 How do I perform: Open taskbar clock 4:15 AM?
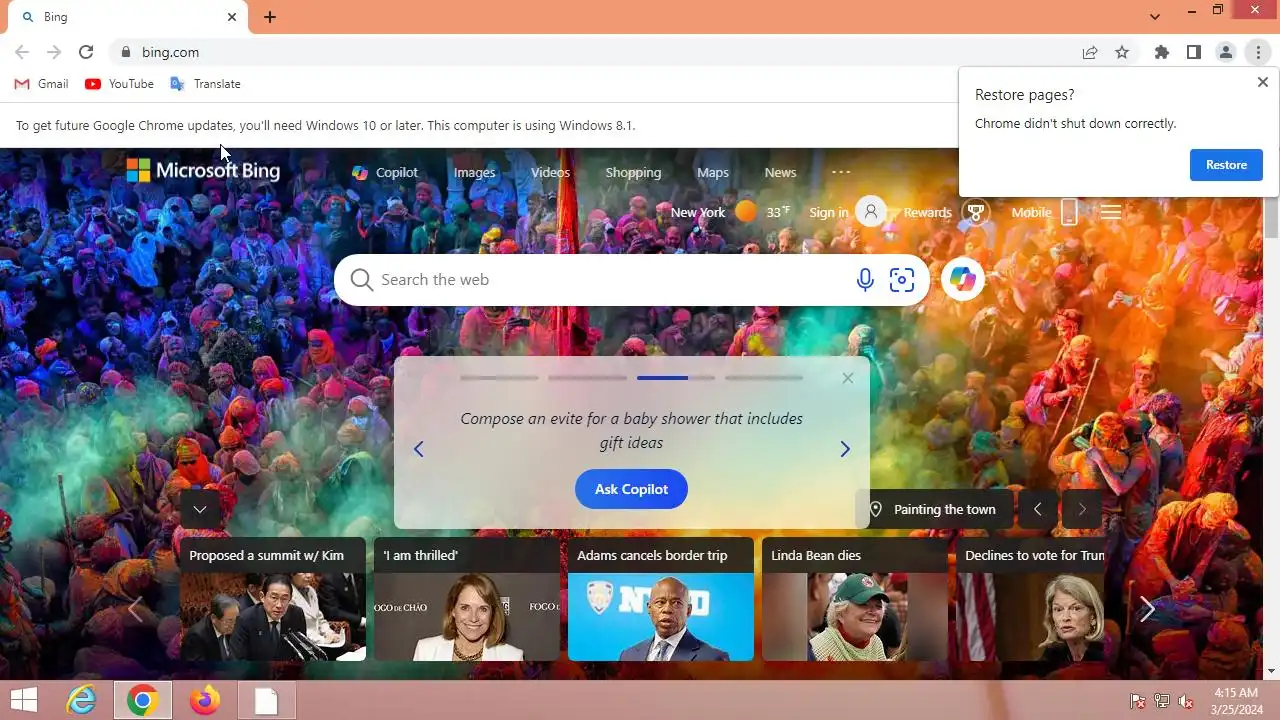point(1236,701)
